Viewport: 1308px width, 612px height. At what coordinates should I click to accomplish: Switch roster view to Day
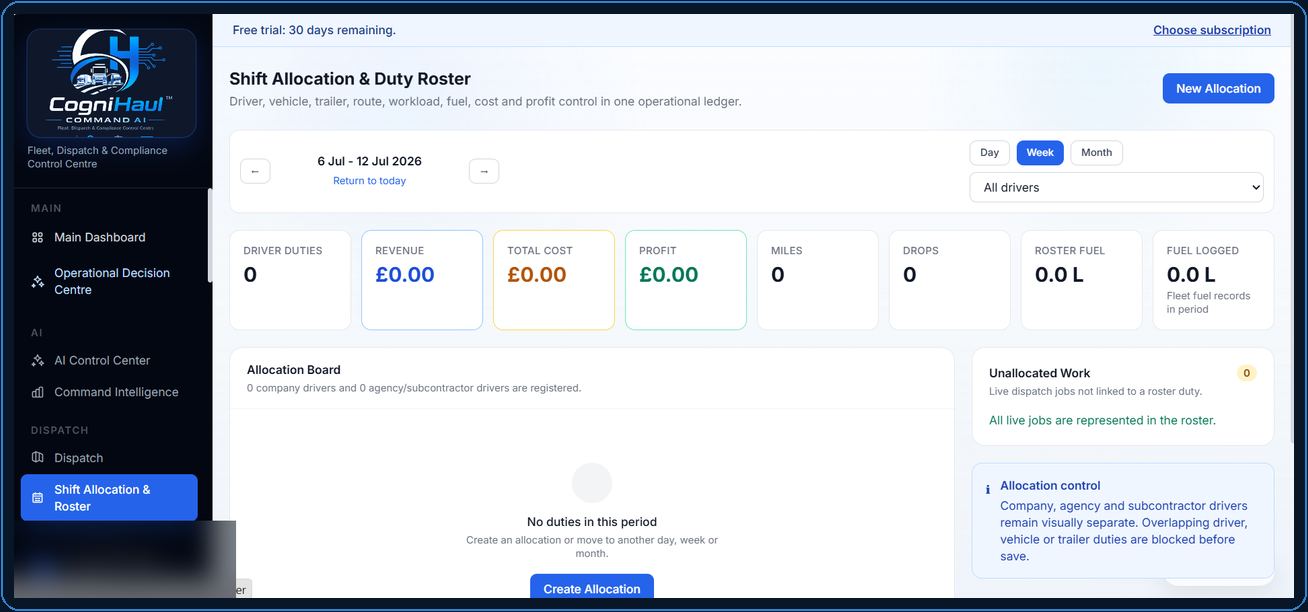[990, 153]
